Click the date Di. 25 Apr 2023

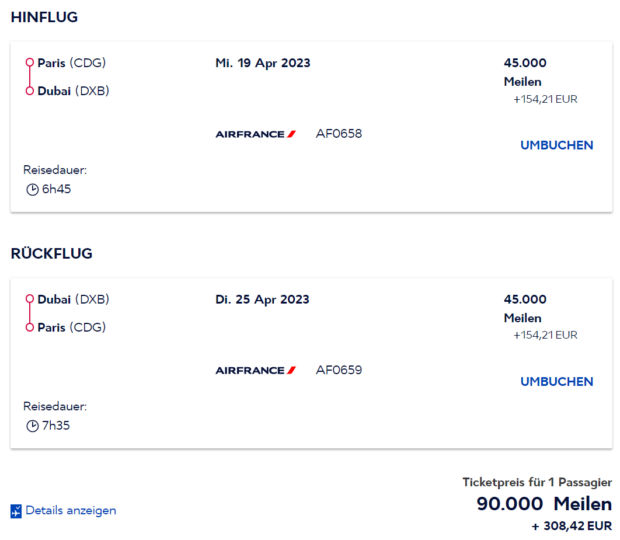click(262, 299)
